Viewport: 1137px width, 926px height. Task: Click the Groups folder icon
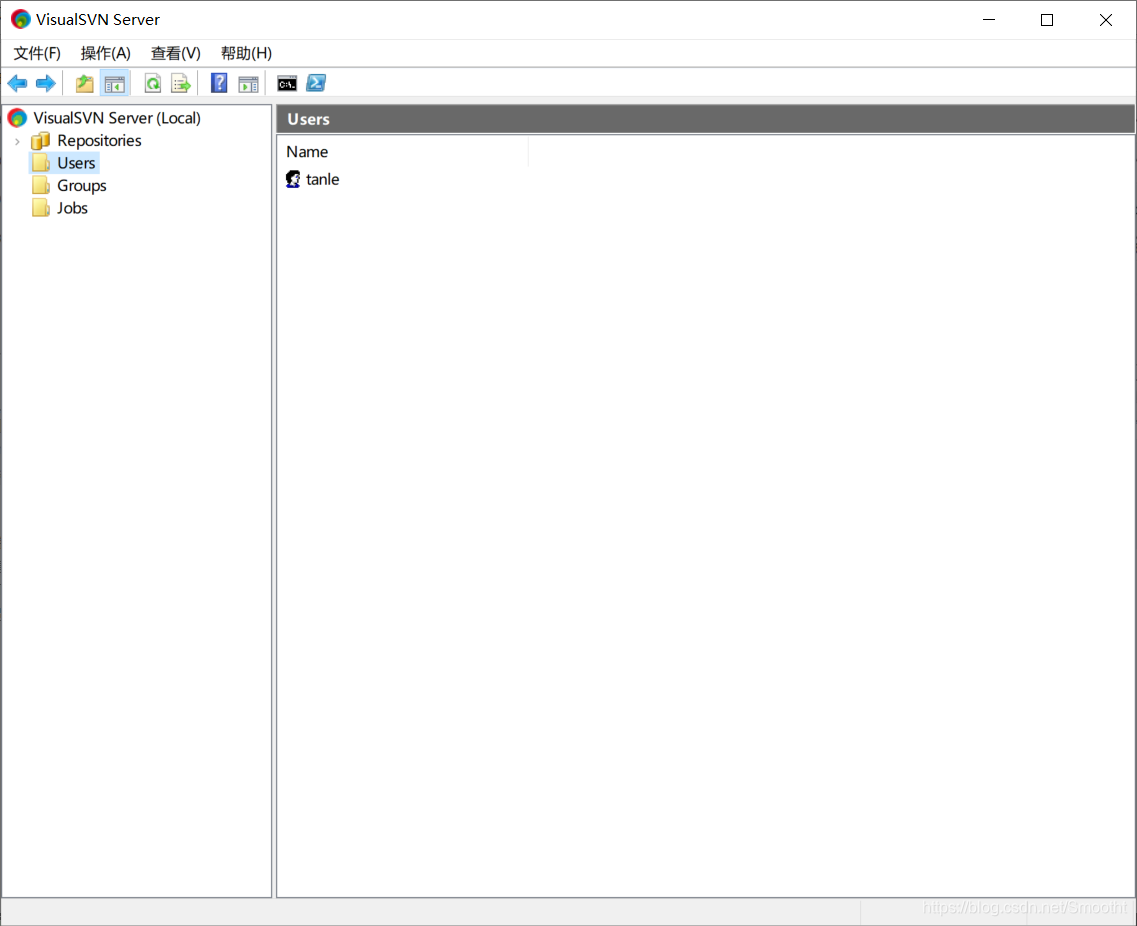pos(41,186)
